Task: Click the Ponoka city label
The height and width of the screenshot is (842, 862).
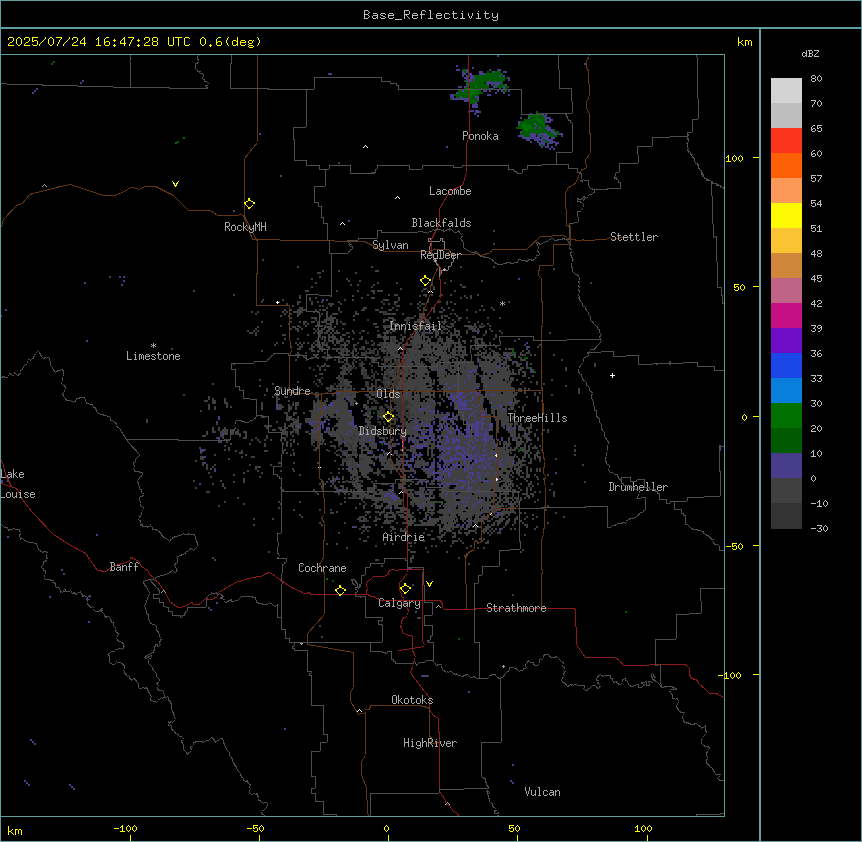Action: pos(480,136)
